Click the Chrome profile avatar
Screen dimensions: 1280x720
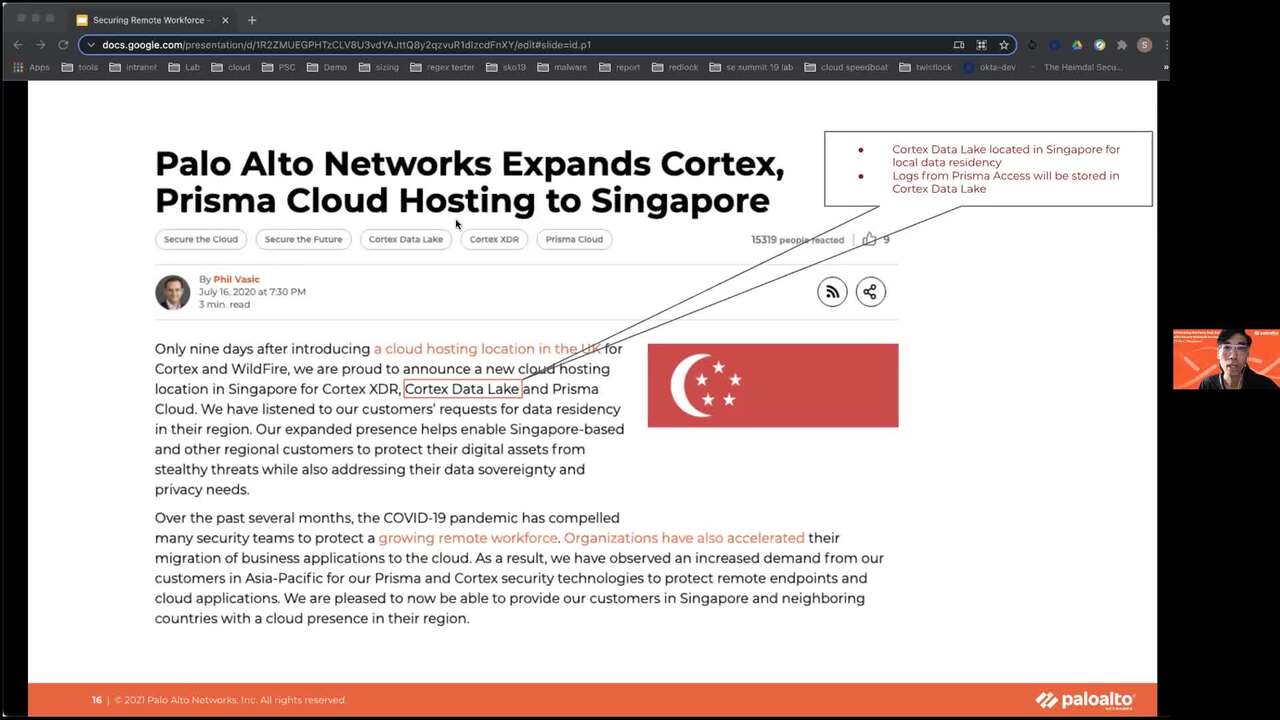coord(1144,45)
